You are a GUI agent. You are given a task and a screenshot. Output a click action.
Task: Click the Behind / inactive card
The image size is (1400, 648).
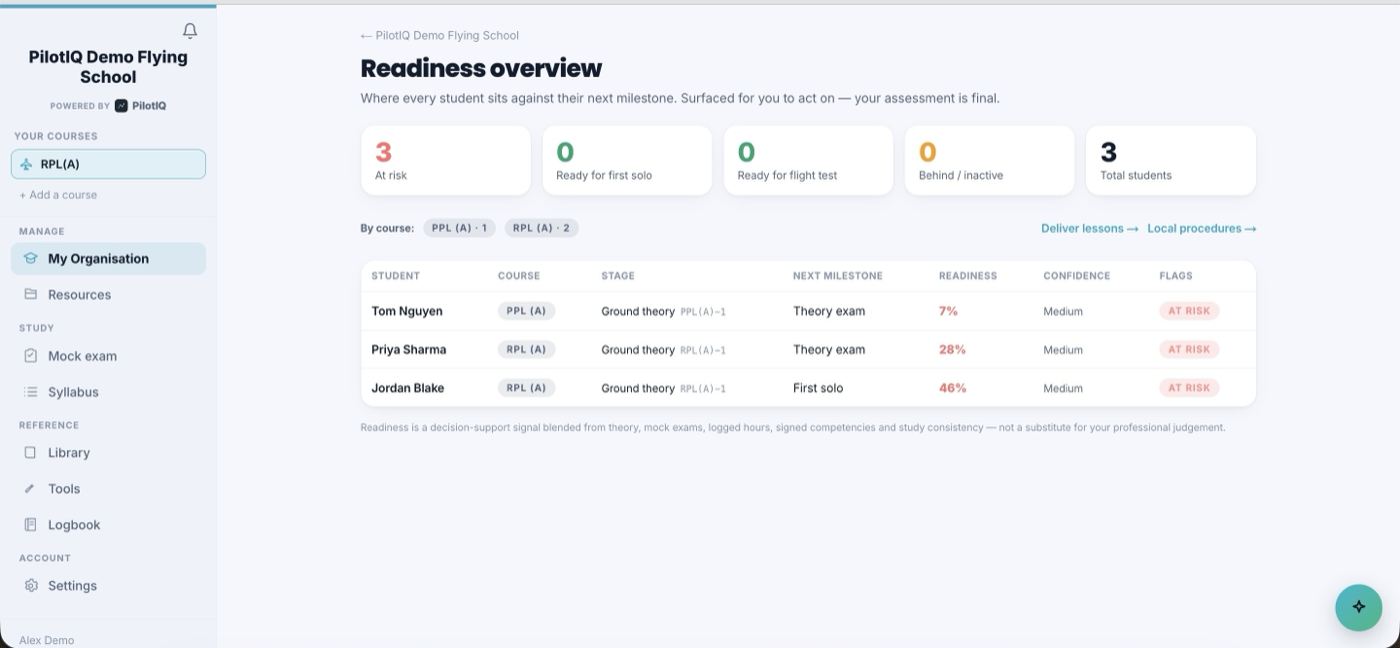point(990,160)
